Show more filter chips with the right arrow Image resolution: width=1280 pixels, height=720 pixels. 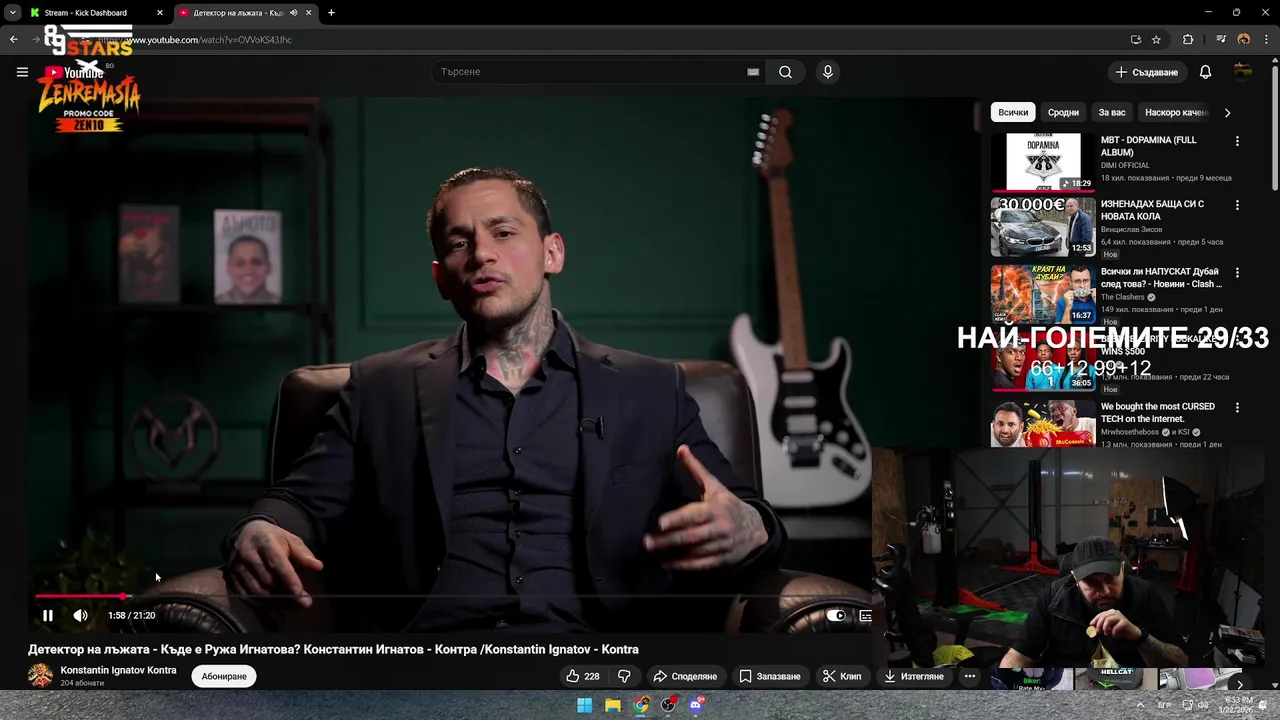pyautogui.click(x=1227, y=113)
